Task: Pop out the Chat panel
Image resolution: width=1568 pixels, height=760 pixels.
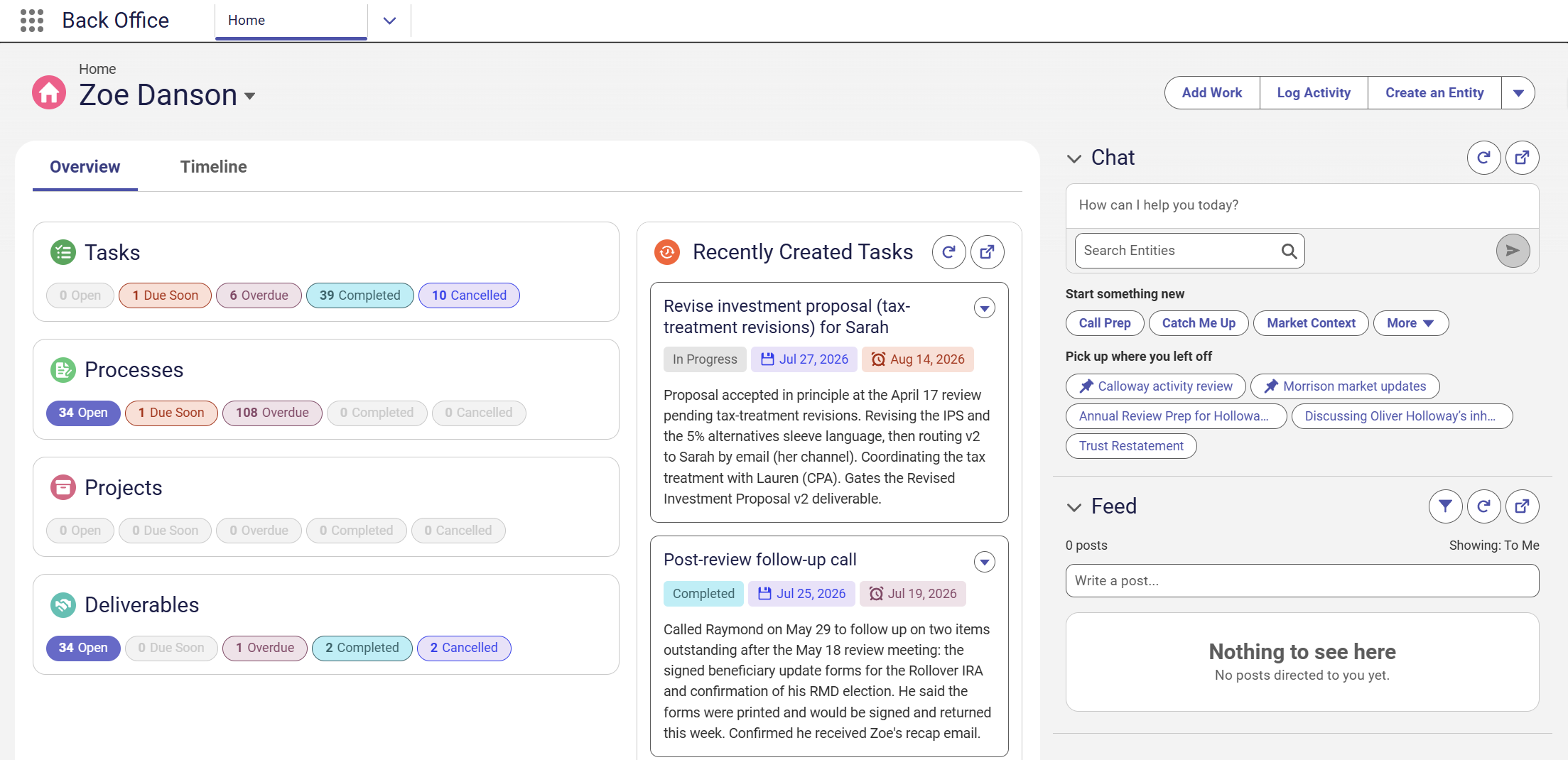Action: (x=1522, y=158)
